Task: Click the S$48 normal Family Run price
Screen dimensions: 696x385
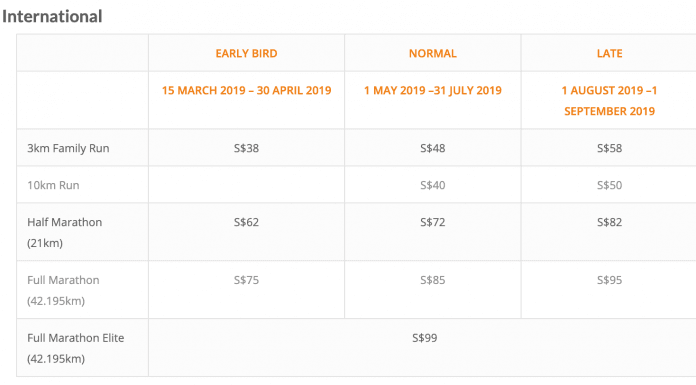Action: click(433, 148)
